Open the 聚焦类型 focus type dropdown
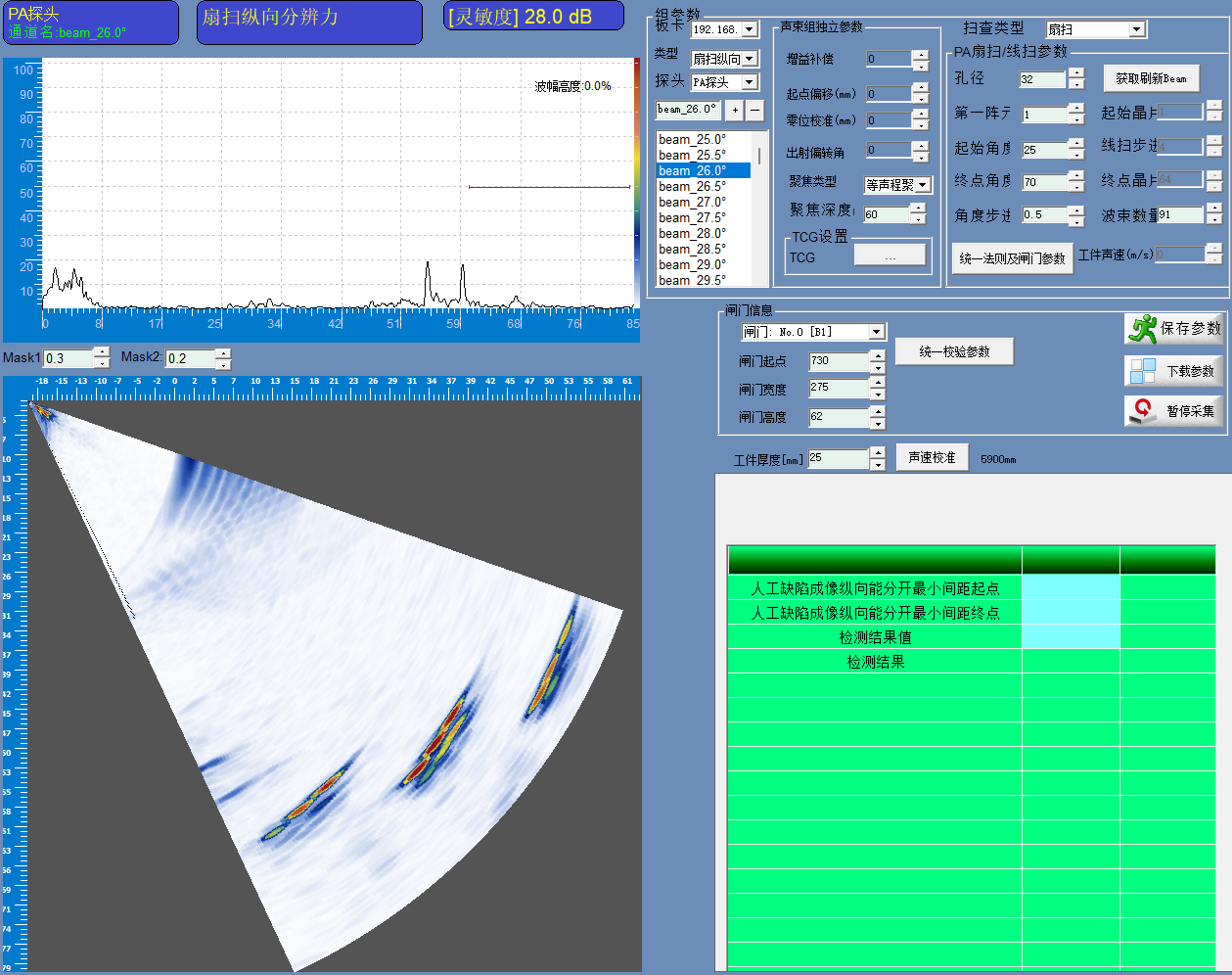Viewport: 1232px width, 975px height. tap(923, 185)
